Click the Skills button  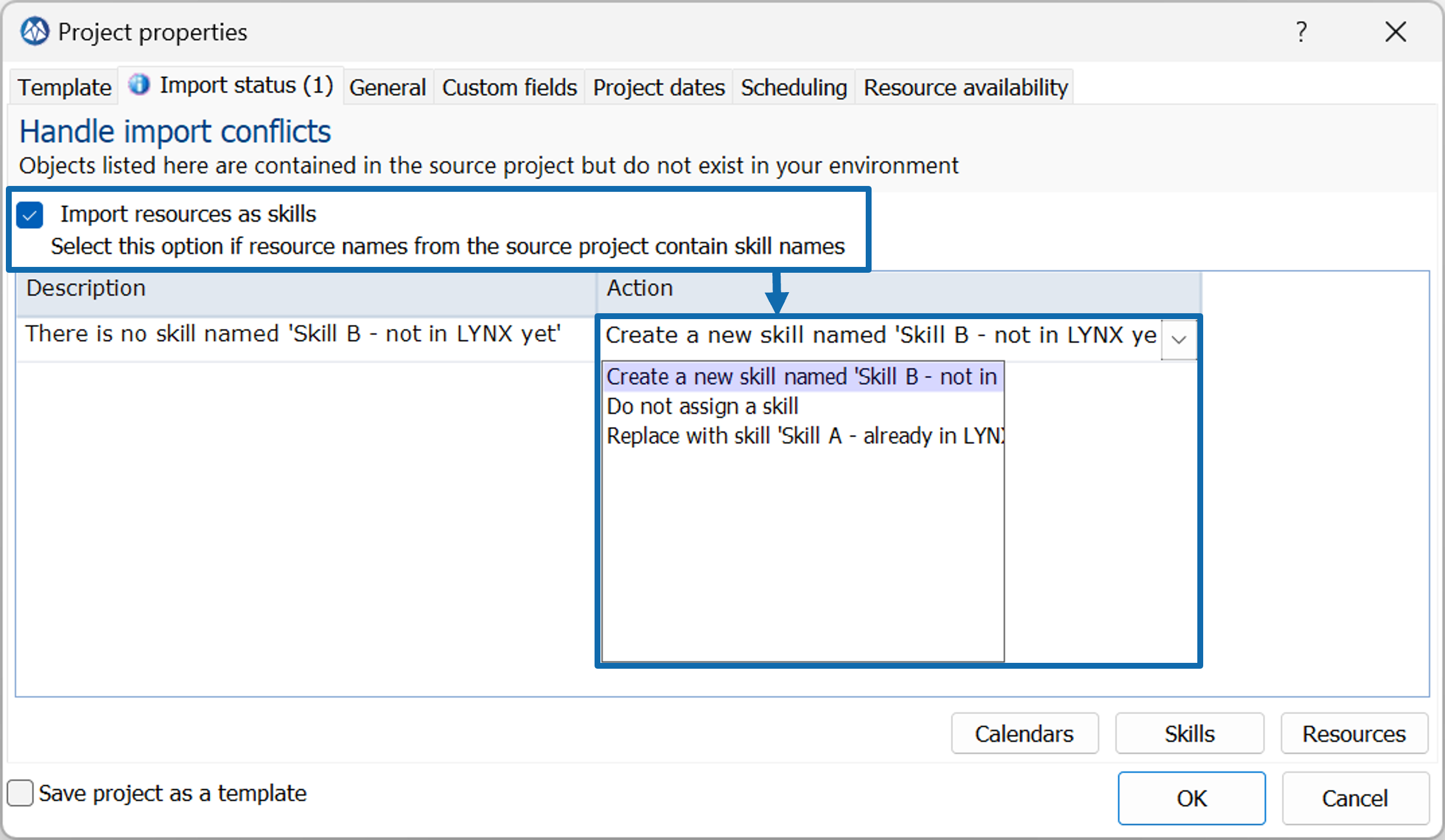pos(1189,734)
